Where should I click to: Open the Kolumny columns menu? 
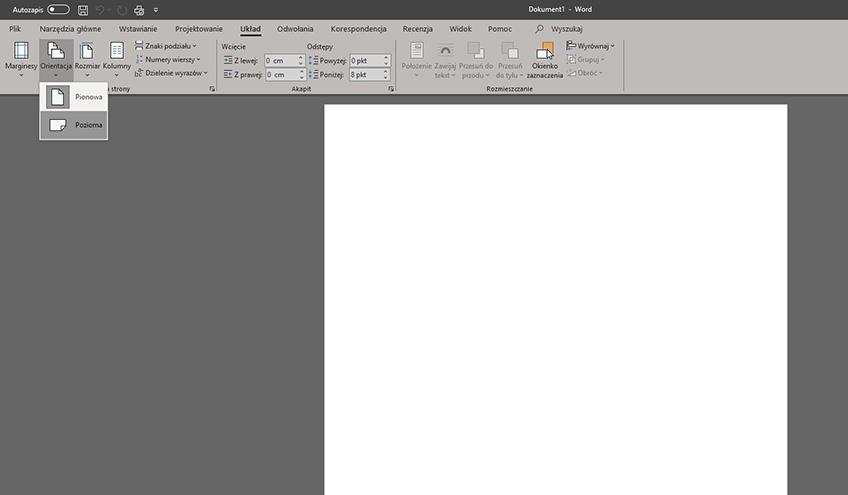[x=117, y=60]
